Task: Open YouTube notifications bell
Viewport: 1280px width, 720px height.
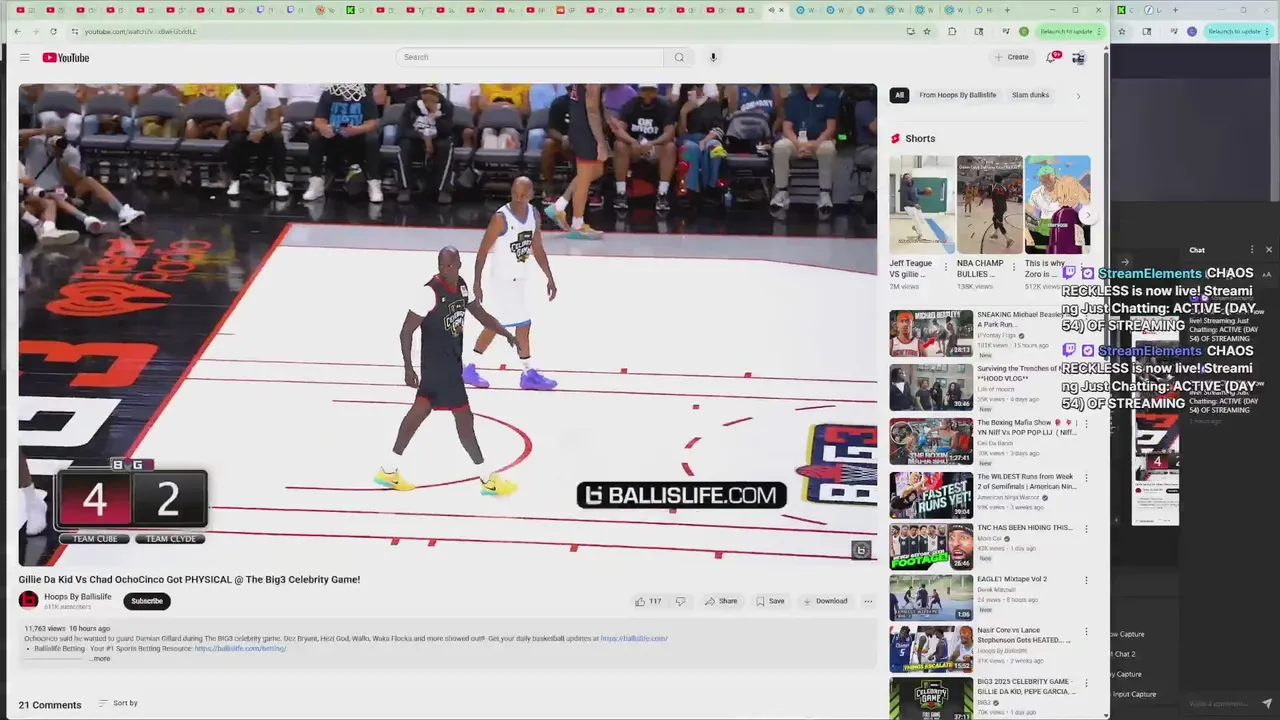Action: tap(1051, 57)
